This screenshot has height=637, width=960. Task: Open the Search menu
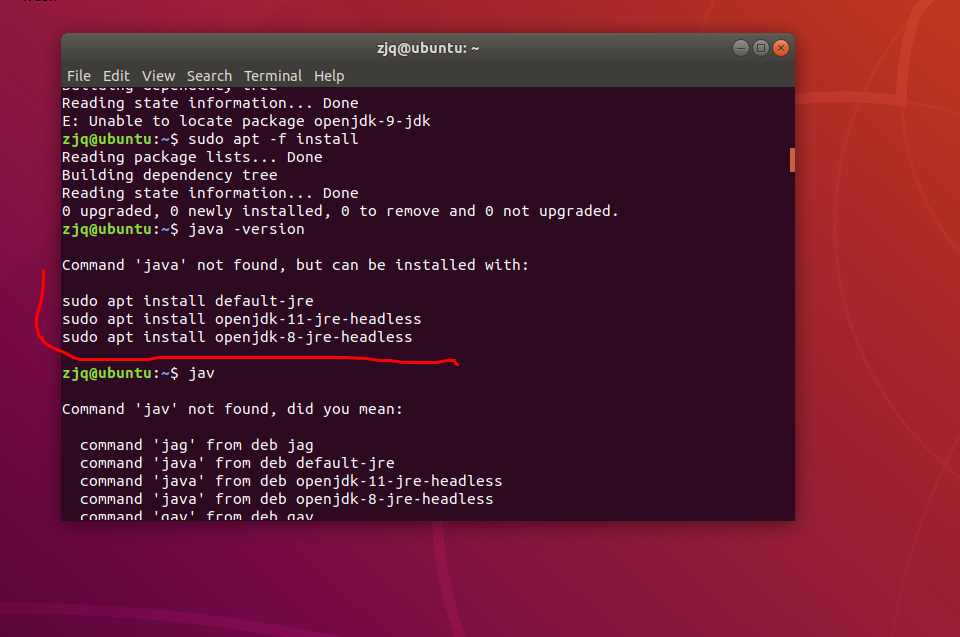[x=209, y=76]
